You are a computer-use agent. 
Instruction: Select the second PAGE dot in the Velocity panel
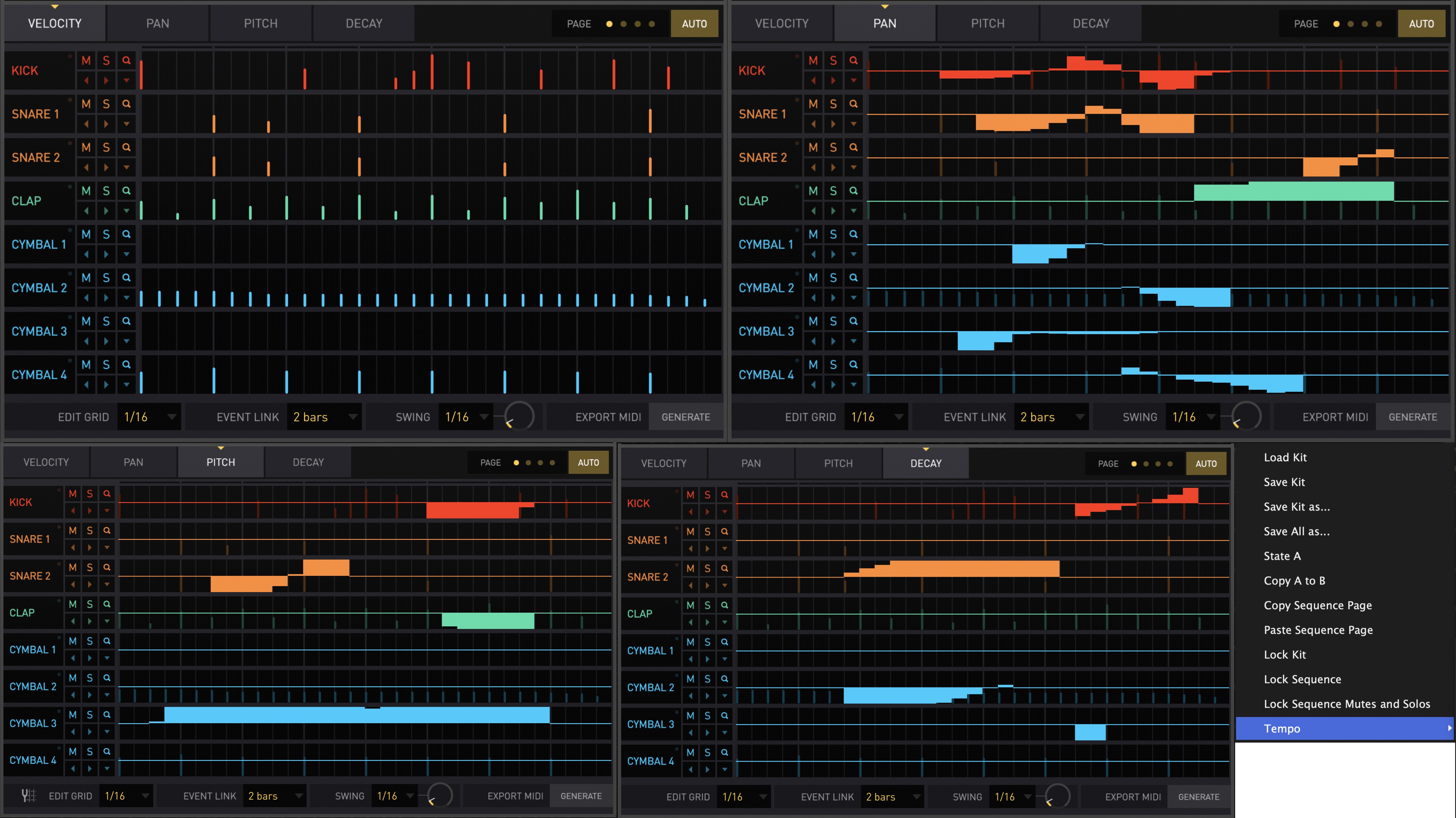tap(624, 24)
